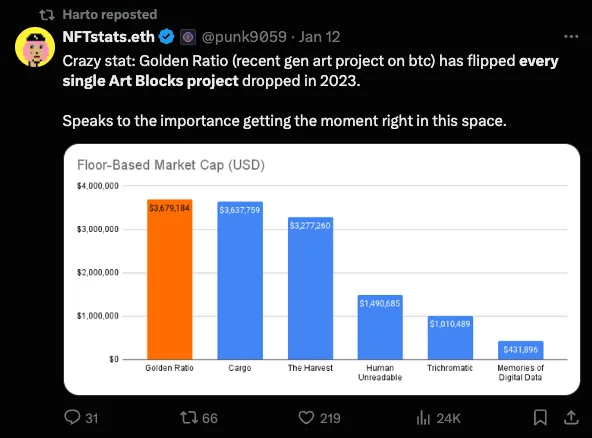Open the reply comment icon
Screen dimensions: 592x438
[x=72, y=417]
